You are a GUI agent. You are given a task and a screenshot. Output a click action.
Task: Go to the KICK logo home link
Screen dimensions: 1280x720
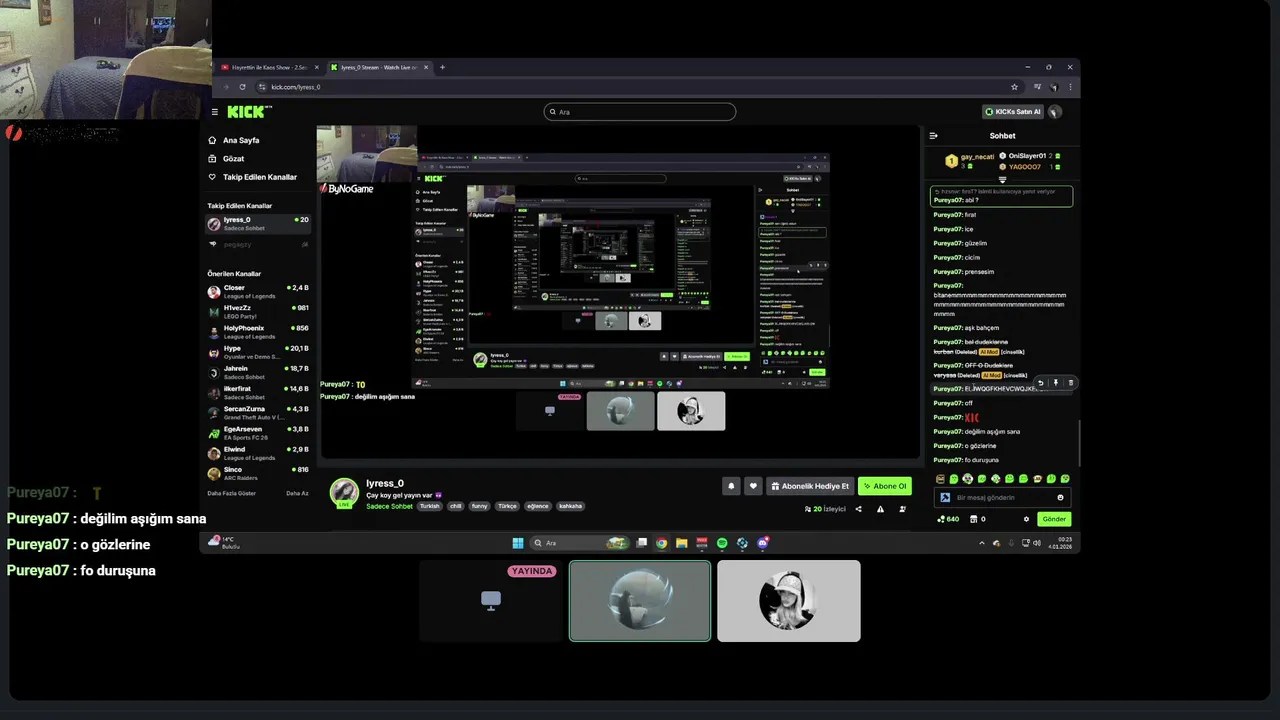coord(245,112)
